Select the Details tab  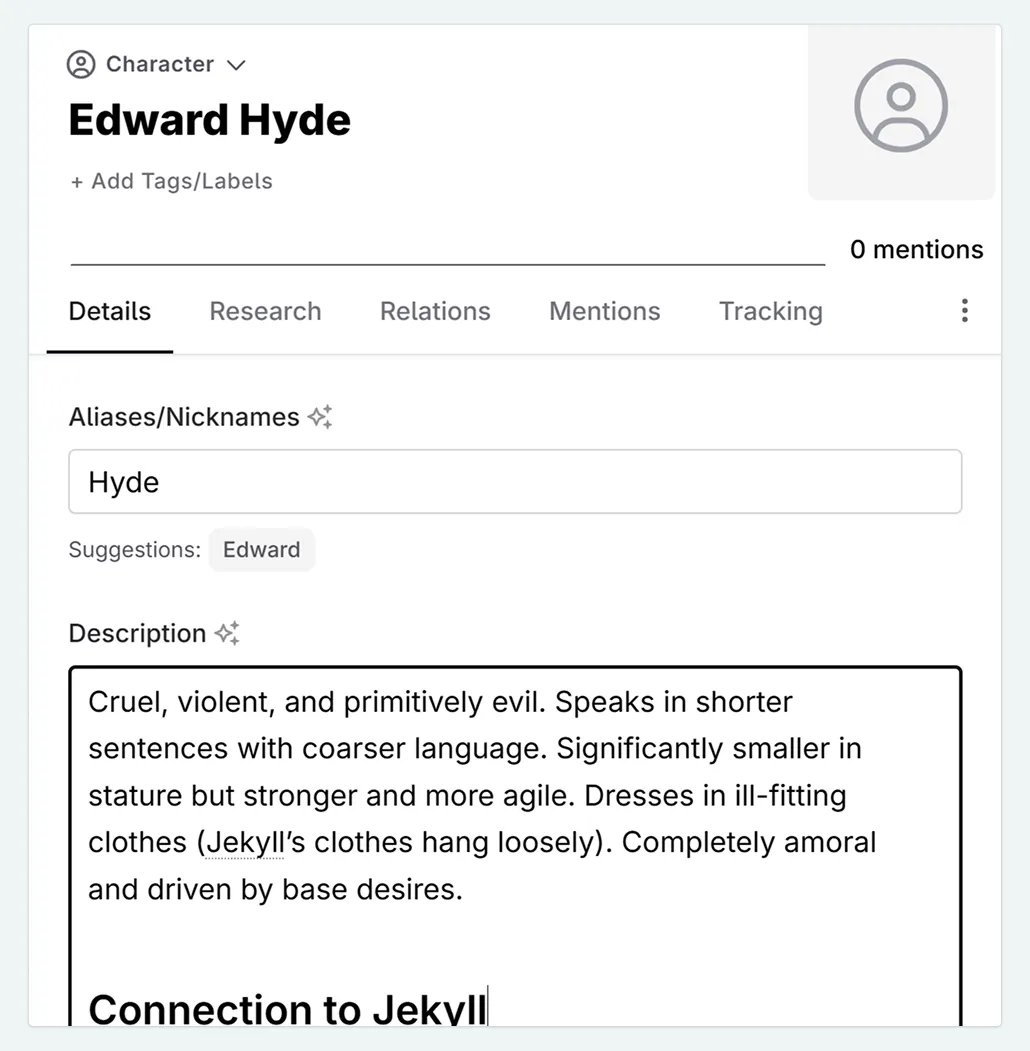109,311
